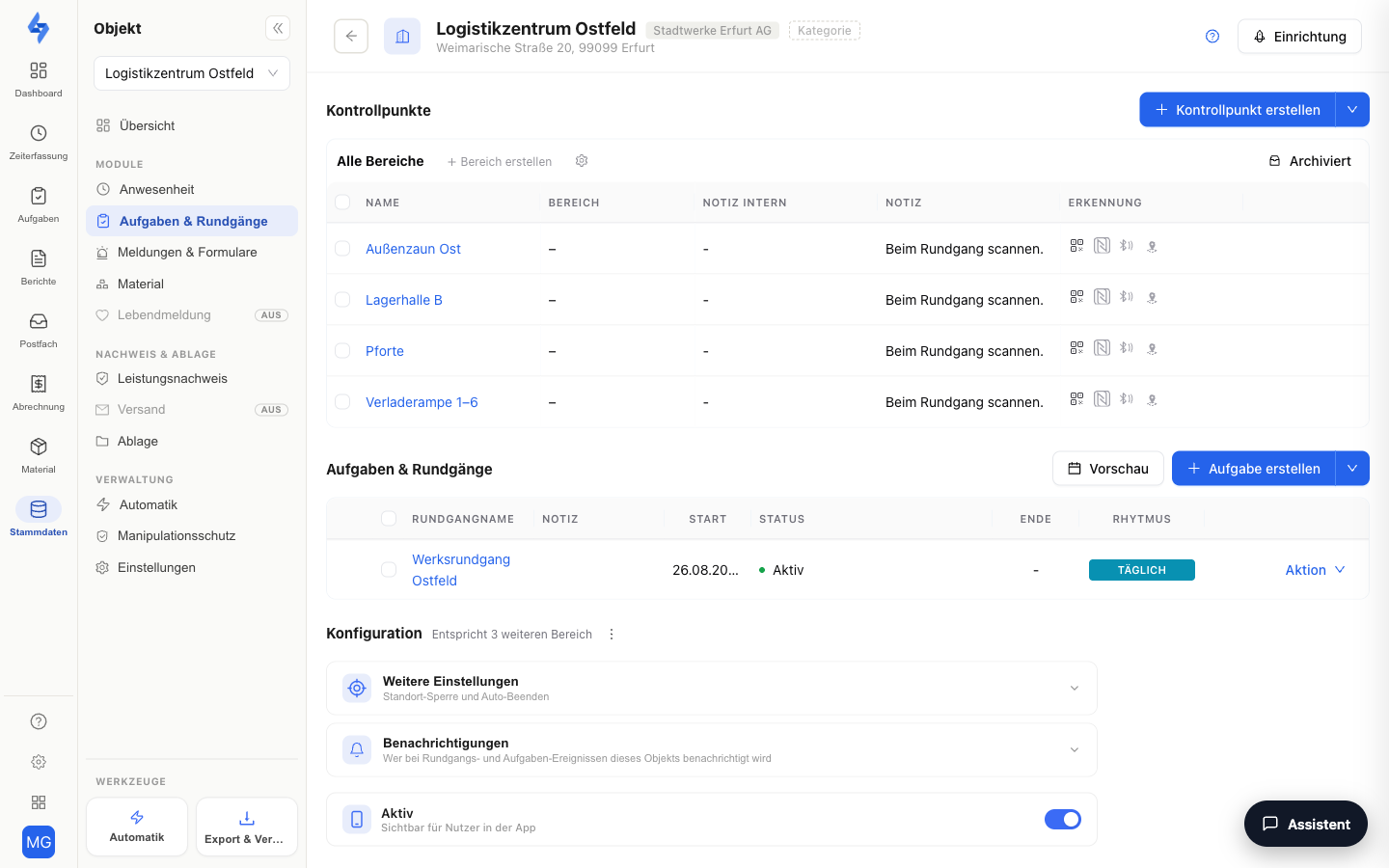Check the Außenzaun Ost row checkbox
The width and height of the screenshot is (1389, 868).
point(342,249)
